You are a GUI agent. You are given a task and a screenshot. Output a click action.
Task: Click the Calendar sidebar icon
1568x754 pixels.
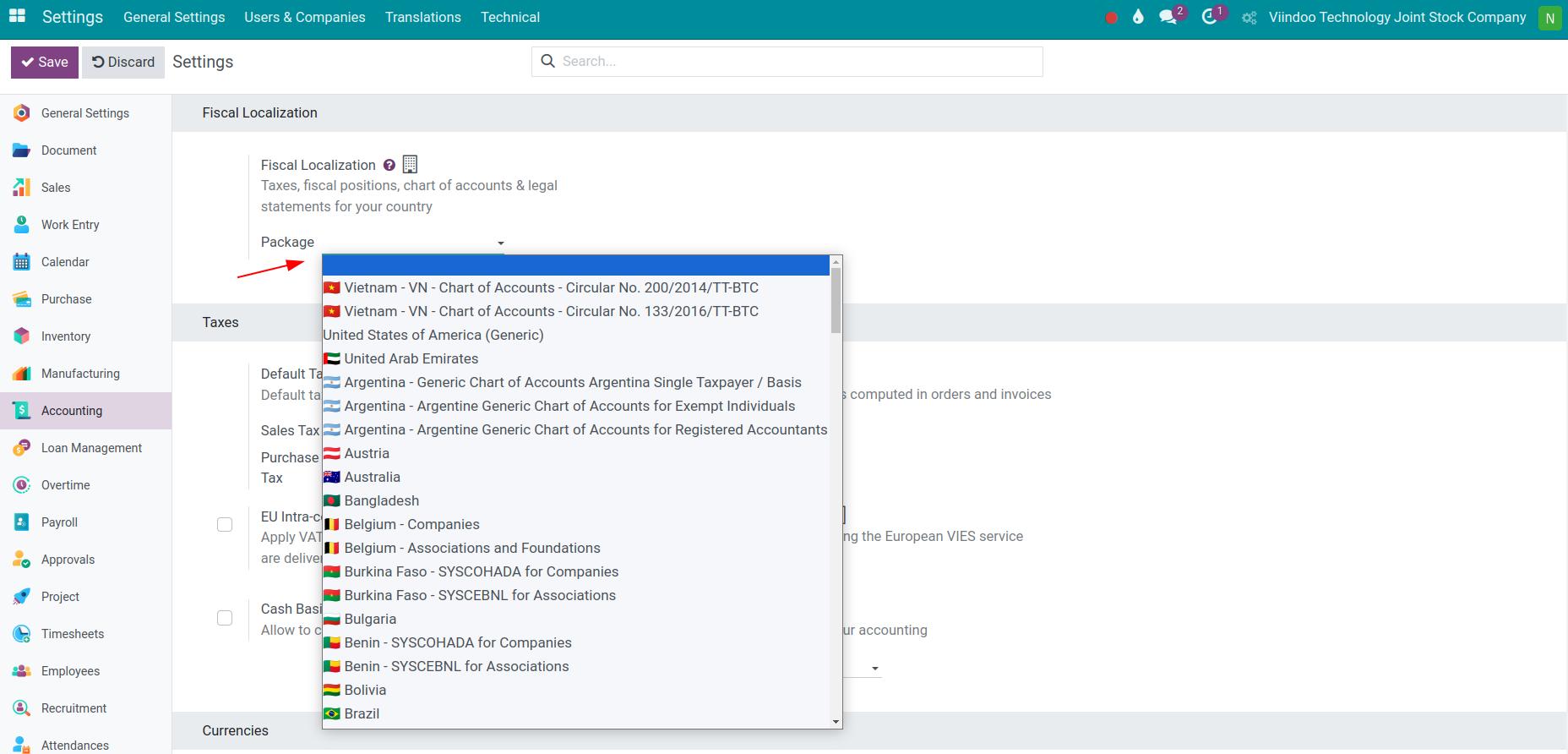tap(22, 262)
